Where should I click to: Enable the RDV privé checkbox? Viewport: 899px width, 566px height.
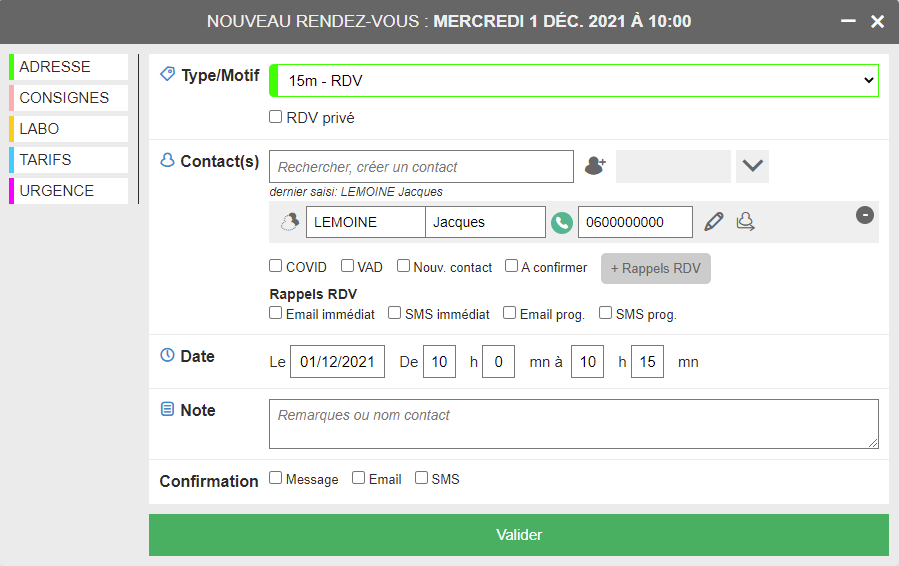coord(276,117)
